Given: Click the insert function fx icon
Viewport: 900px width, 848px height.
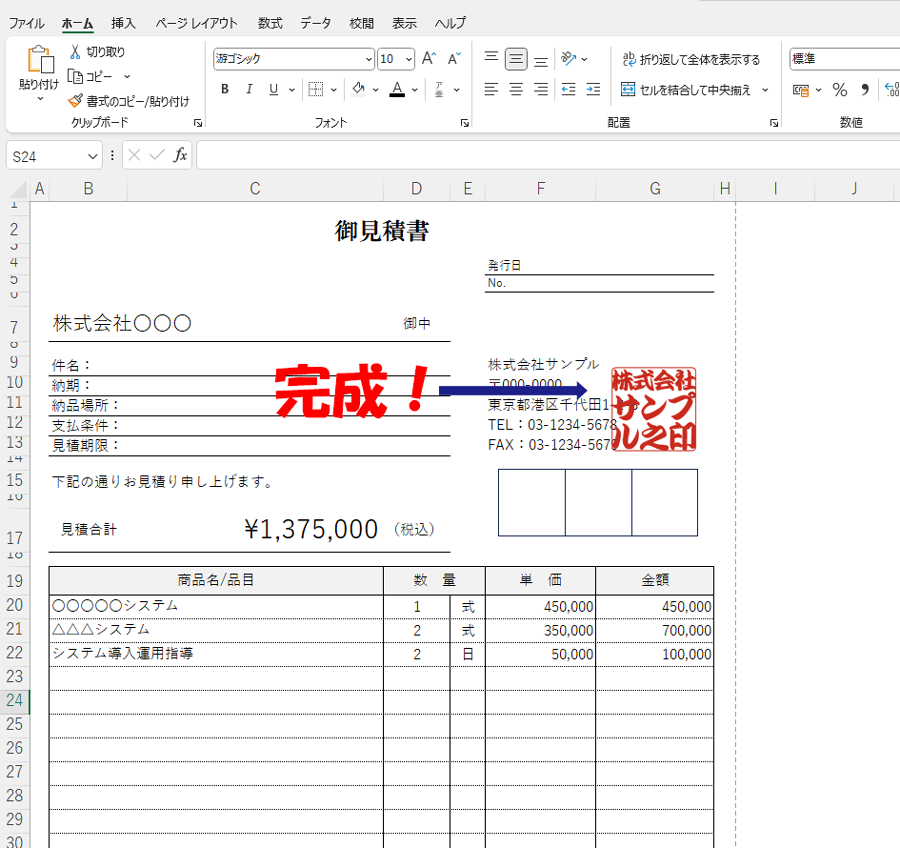Looking at the screenshot, I should click(x=180, y=155).
